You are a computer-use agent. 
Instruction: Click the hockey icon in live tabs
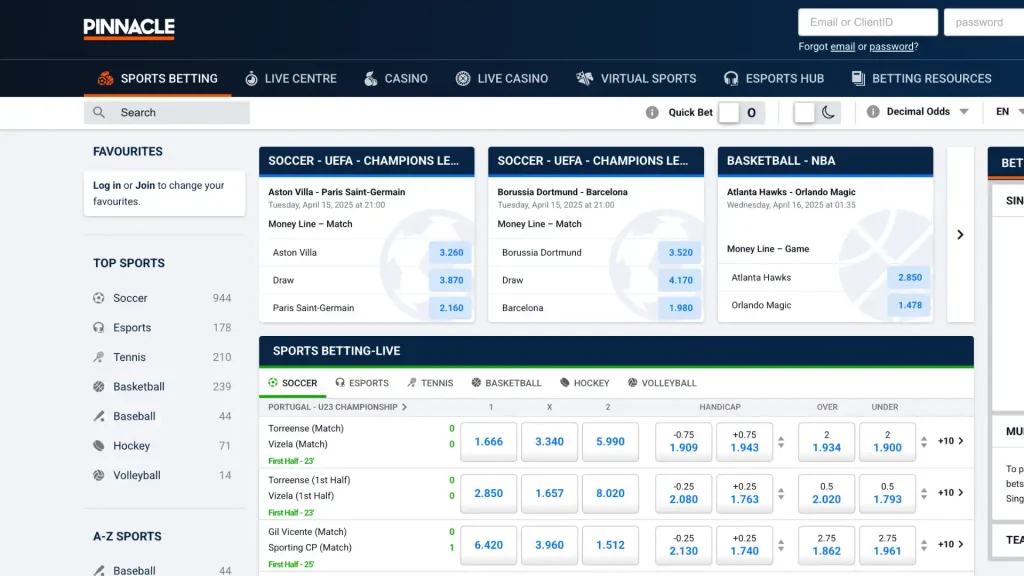point(565,383)
